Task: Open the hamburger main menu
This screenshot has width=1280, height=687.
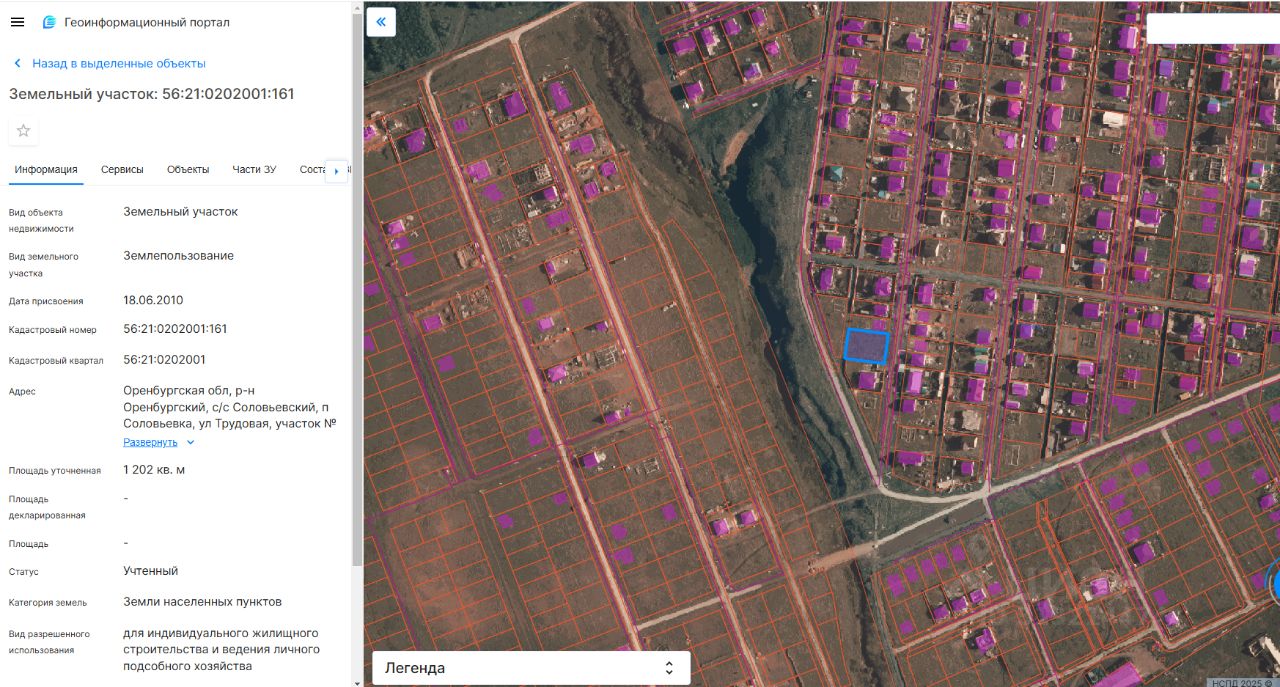Action: point(17,22)
